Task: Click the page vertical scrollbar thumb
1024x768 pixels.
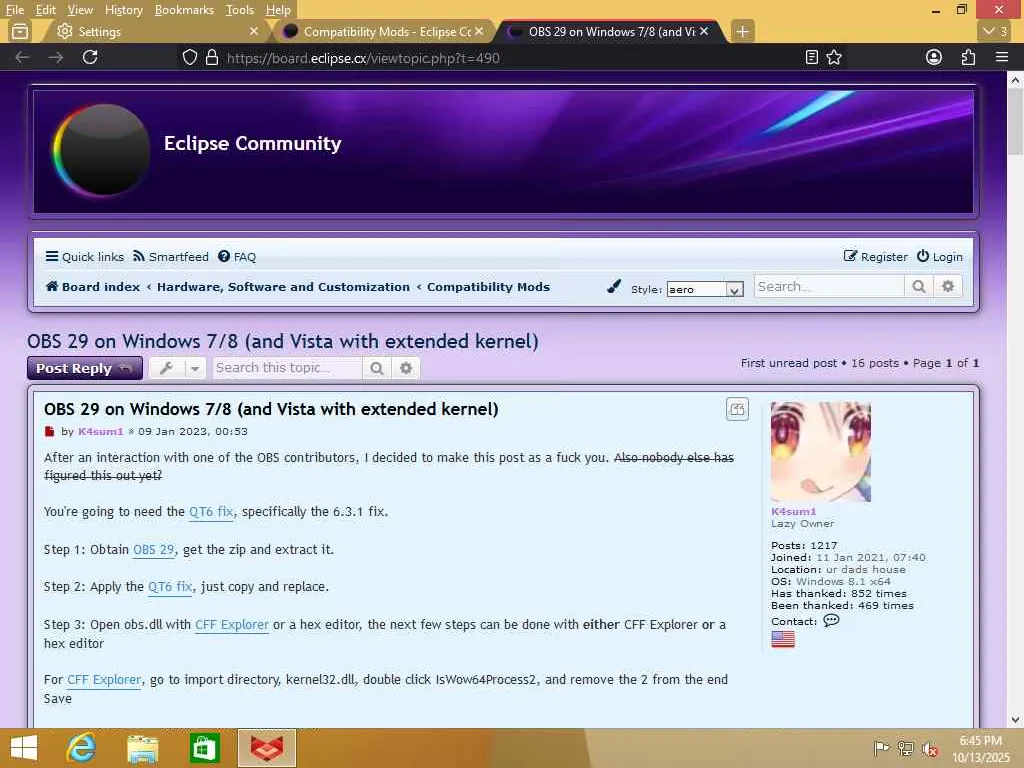Action: tap(1015, 122)
